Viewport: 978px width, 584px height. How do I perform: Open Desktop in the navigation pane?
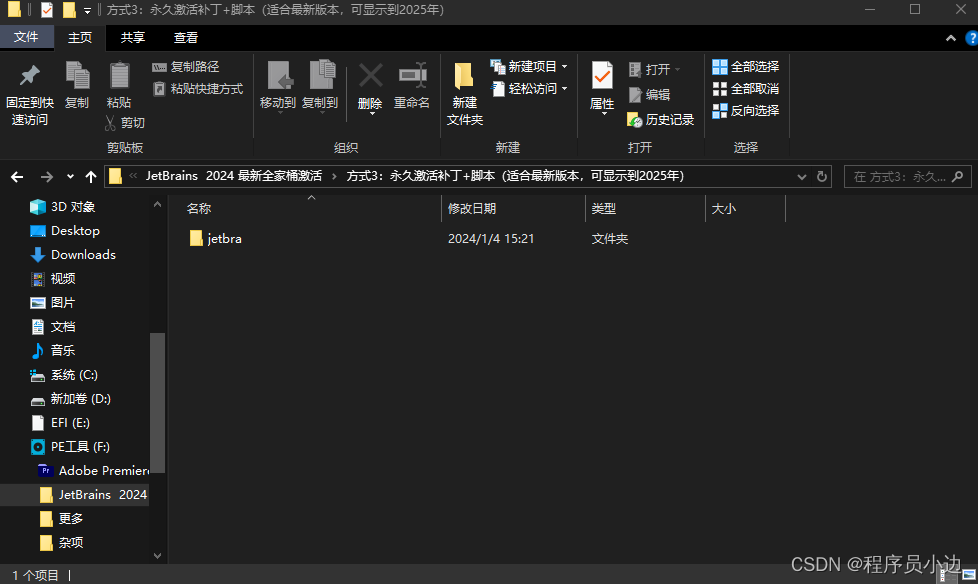click(x=65, y=231)
